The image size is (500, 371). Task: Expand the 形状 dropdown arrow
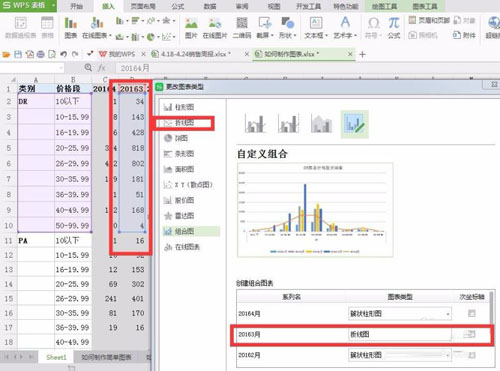(295, 35)
